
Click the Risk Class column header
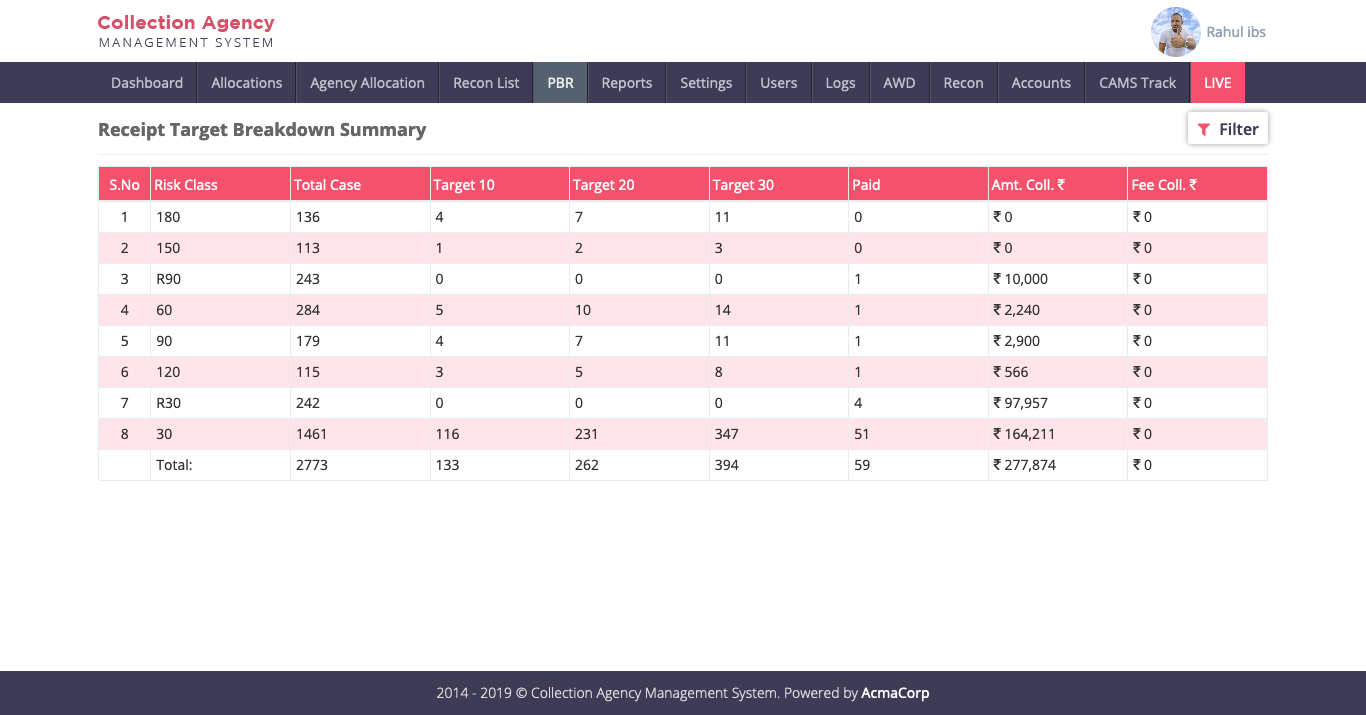coord(186,185)
